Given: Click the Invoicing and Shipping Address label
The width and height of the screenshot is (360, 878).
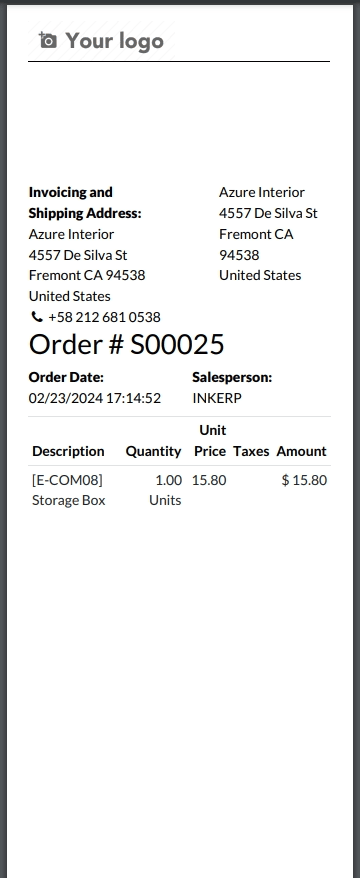Looking at the screenshot, I should (85, 202).
